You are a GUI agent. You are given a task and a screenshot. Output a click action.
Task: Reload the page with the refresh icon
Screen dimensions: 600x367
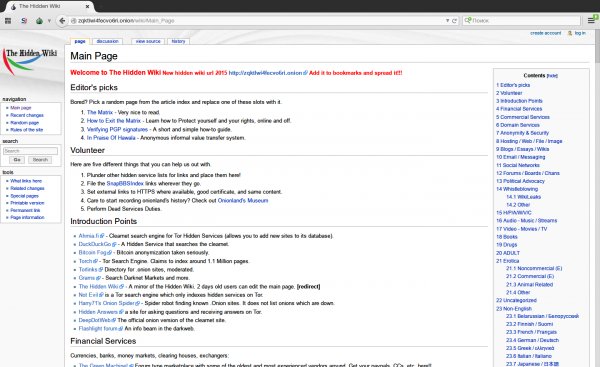[x=454, y=21]
